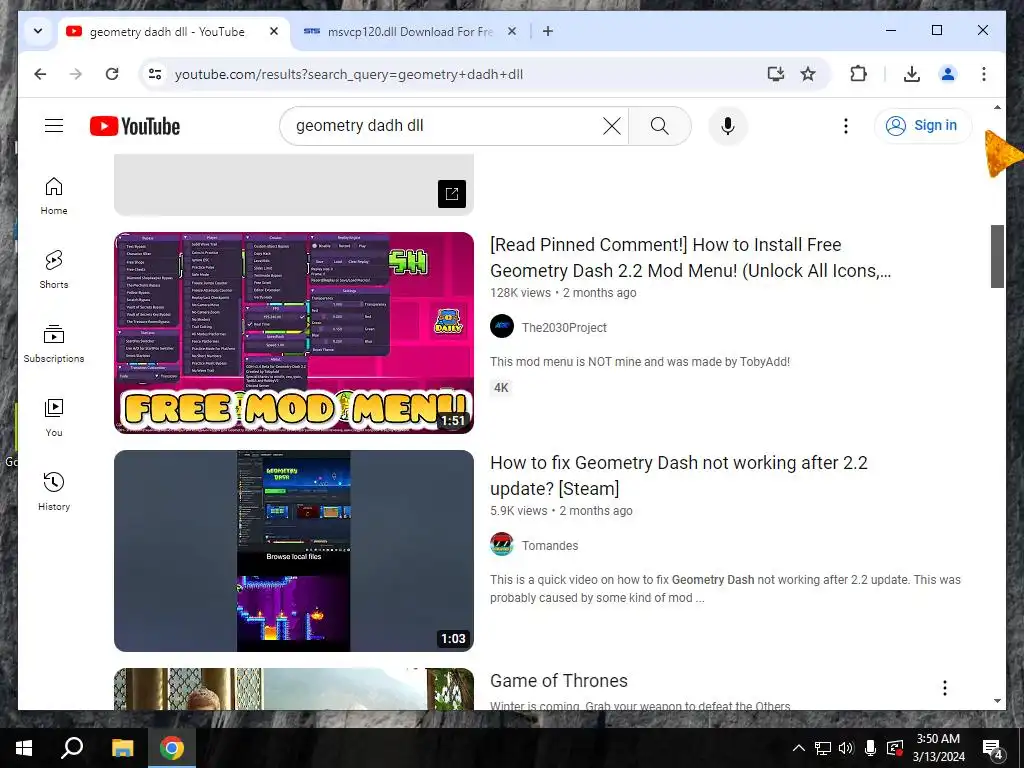Click the external link icon on the ad card
The height and width of the screenshot is (768, 1024).
452,193
